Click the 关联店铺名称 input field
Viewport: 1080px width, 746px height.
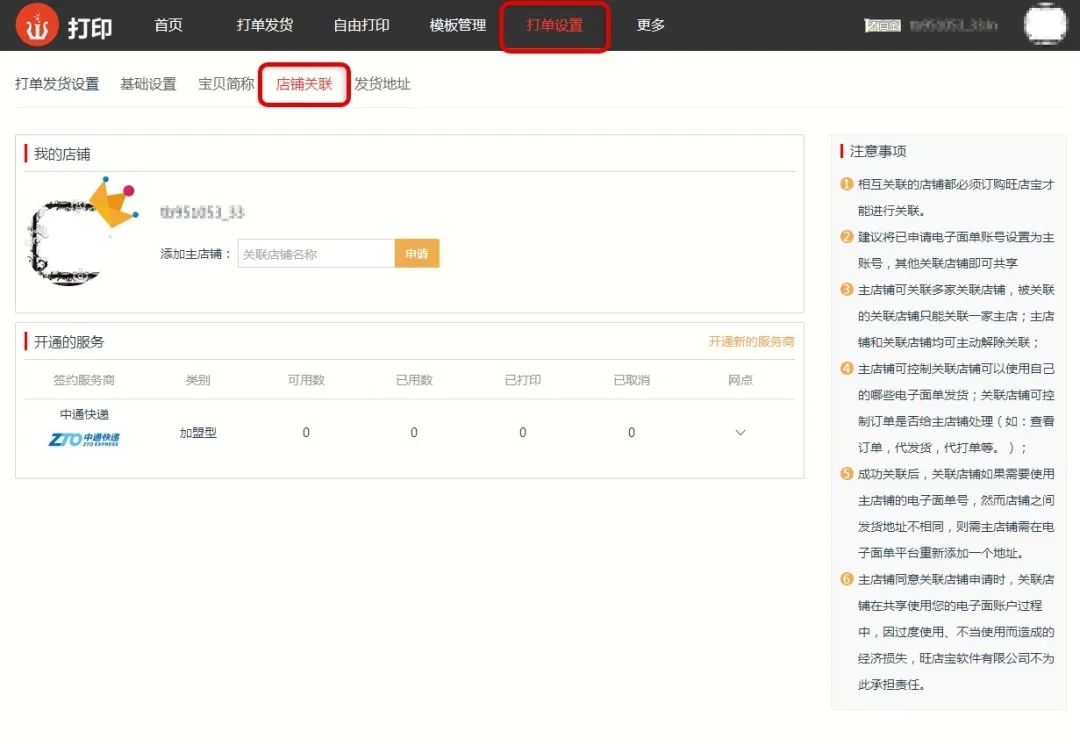tap(315, 254)
